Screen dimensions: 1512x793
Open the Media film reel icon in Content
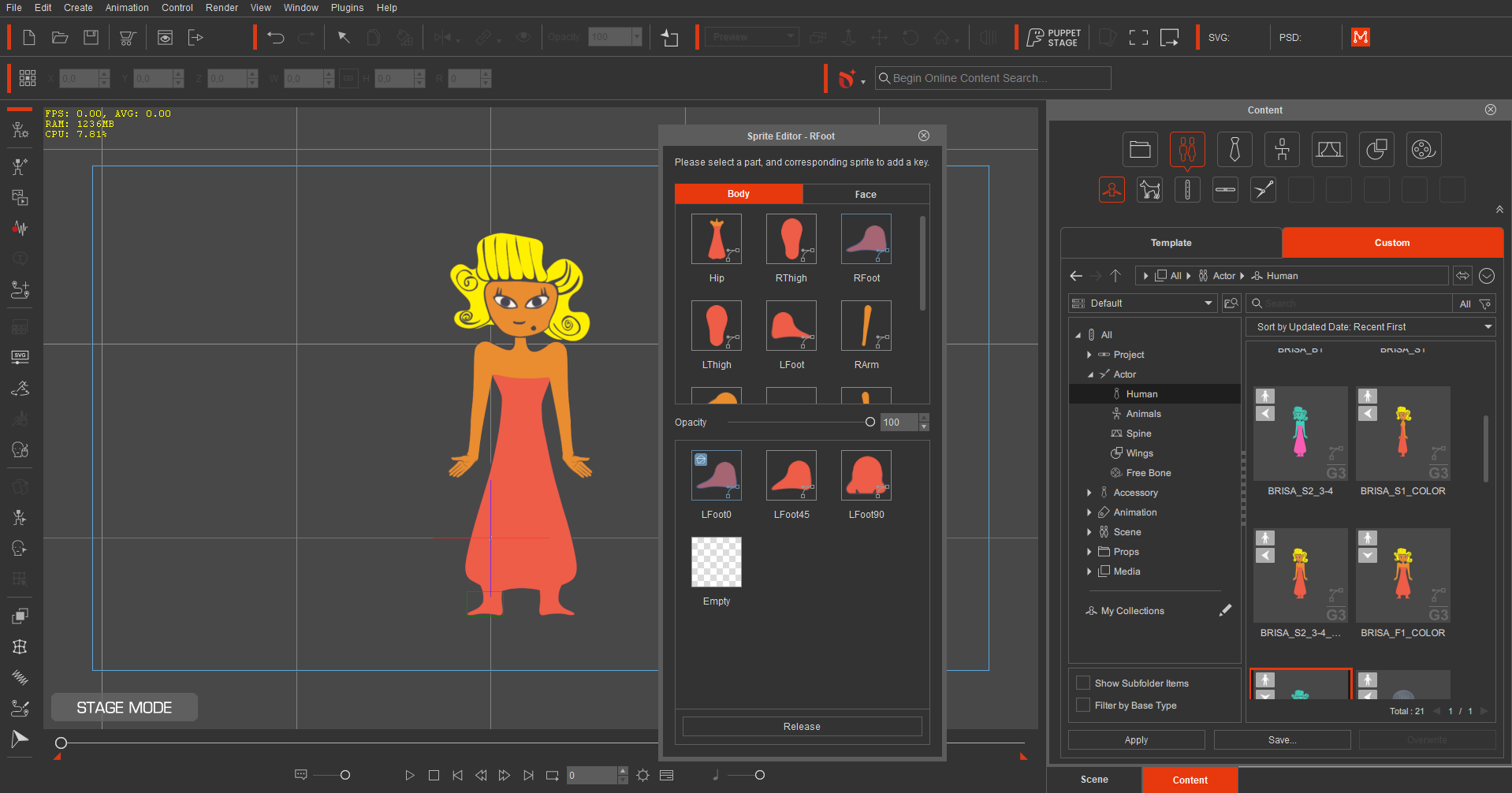pos(1423,149)
